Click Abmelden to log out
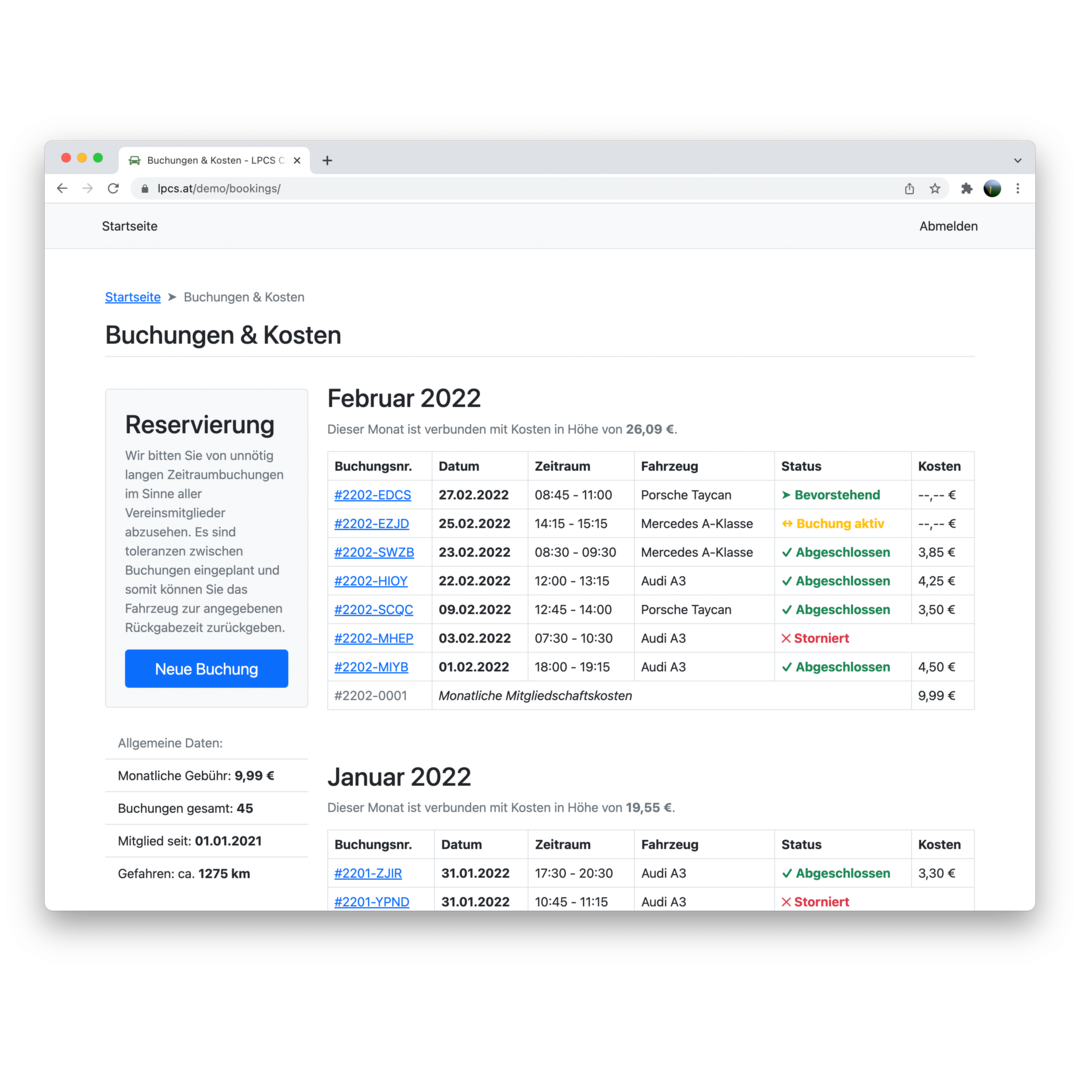This screenshot has height=1080, width=1080. (x=948, y=226)
